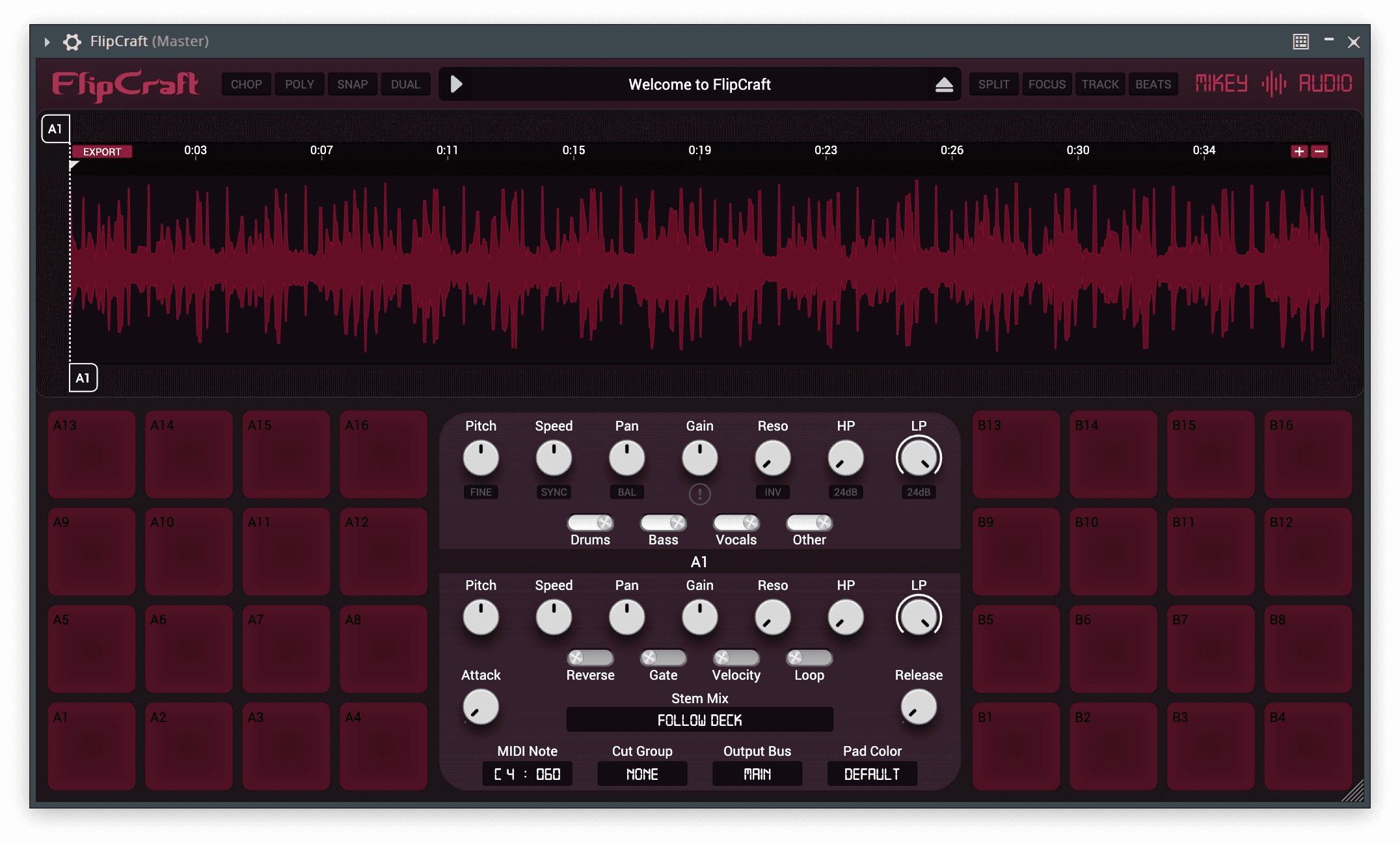Open the Output Bus MAIN dropdown
The width and height of the screenshot is (1400, 843).
(757, 774)
